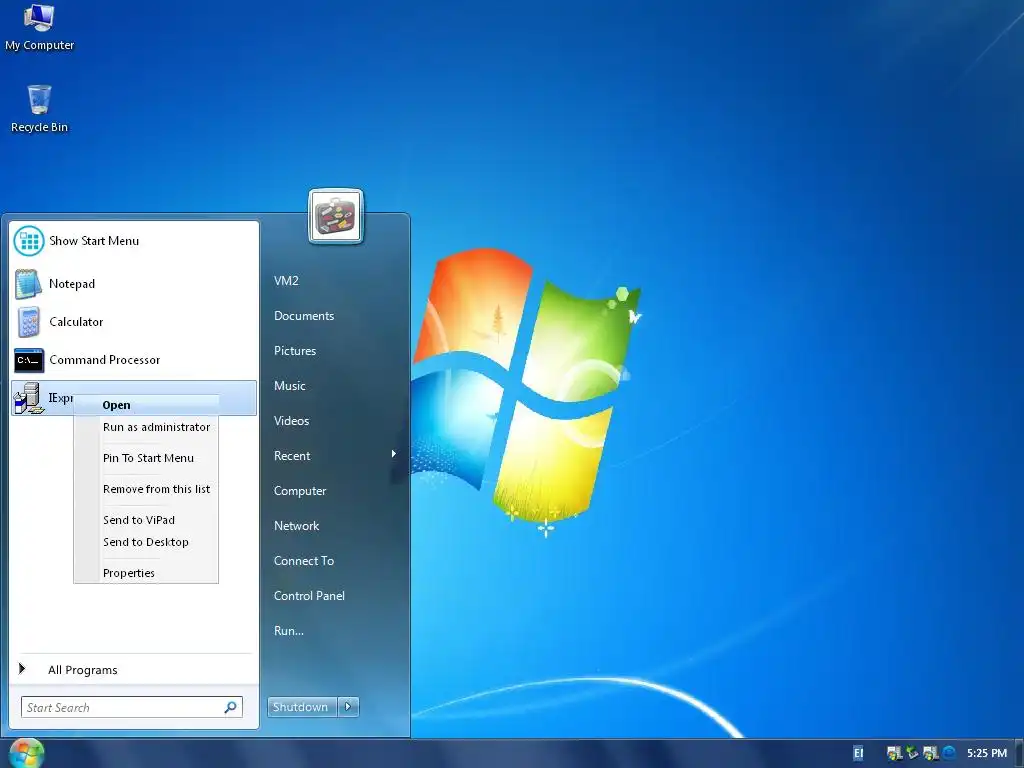Open Documents from the start menu

click(304, 316)
